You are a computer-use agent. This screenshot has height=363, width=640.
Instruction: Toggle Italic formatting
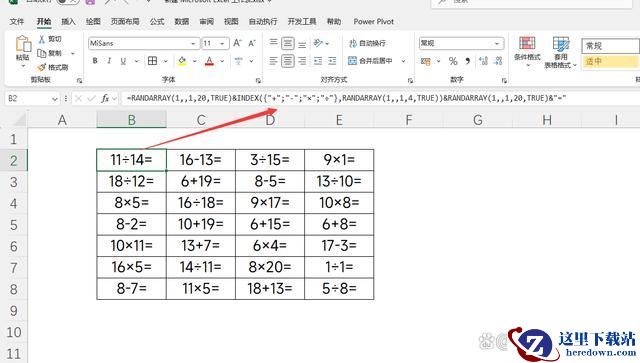click(x=109, y=61)
